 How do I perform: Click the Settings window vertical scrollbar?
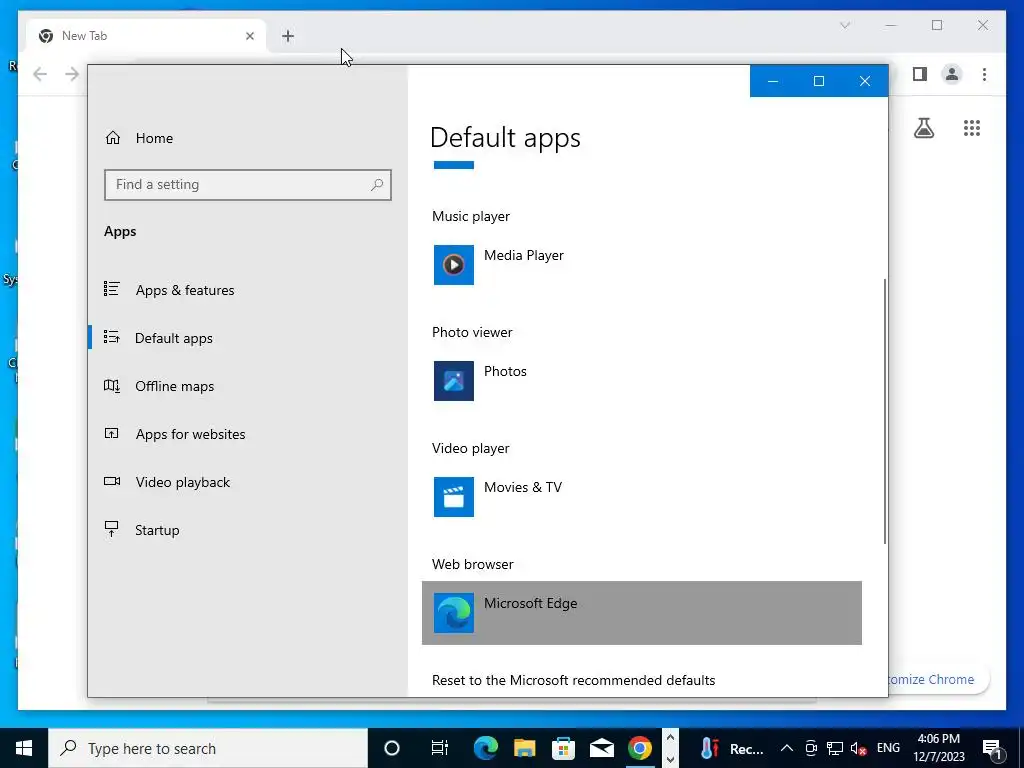tap(885, 411)
